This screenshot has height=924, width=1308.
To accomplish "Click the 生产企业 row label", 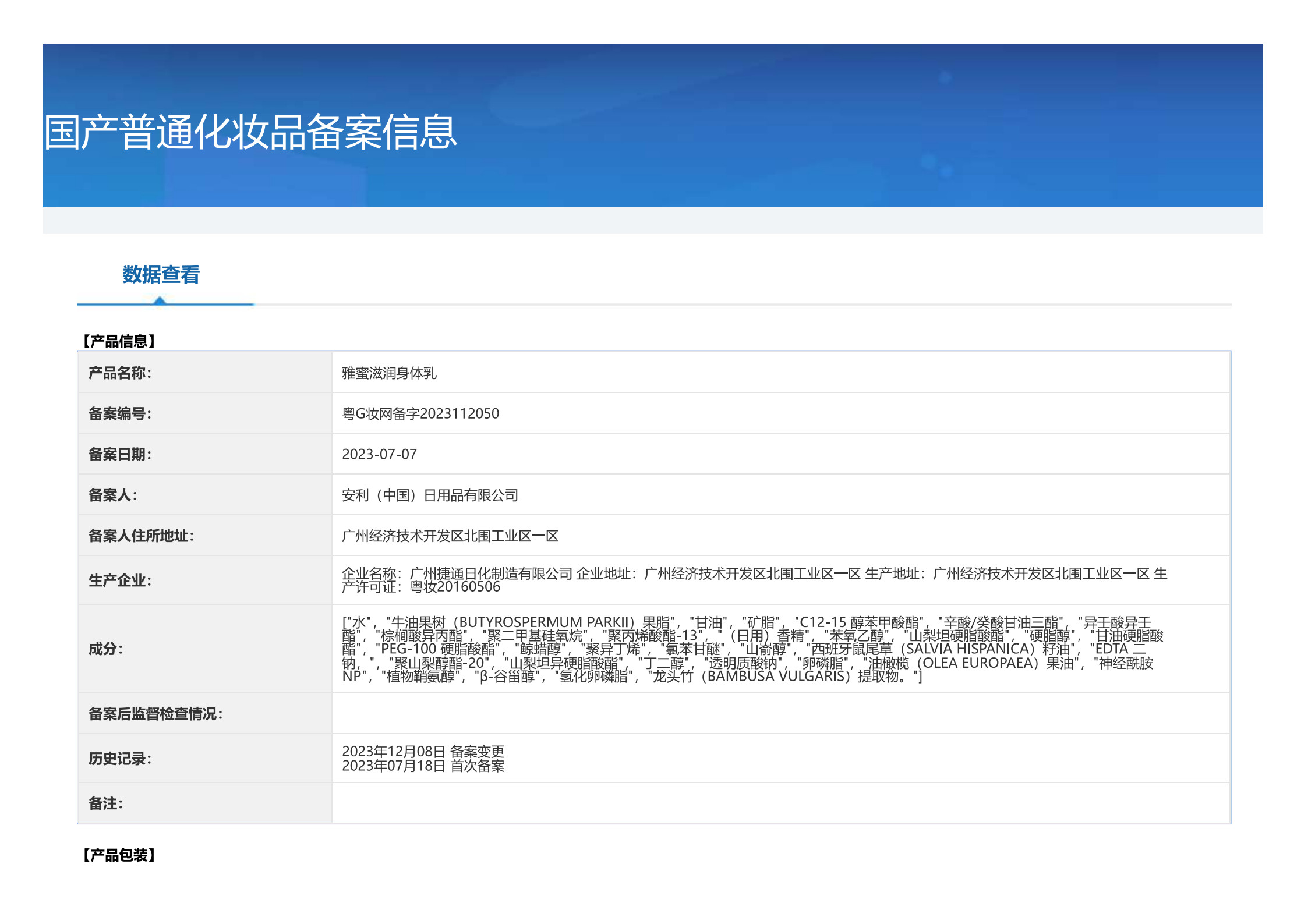I will coord(120,580).
